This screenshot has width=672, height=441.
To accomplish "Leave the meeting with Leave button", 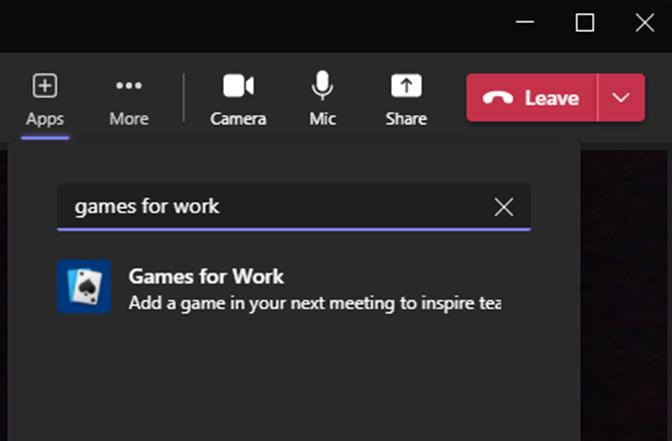I will (532, 98).
